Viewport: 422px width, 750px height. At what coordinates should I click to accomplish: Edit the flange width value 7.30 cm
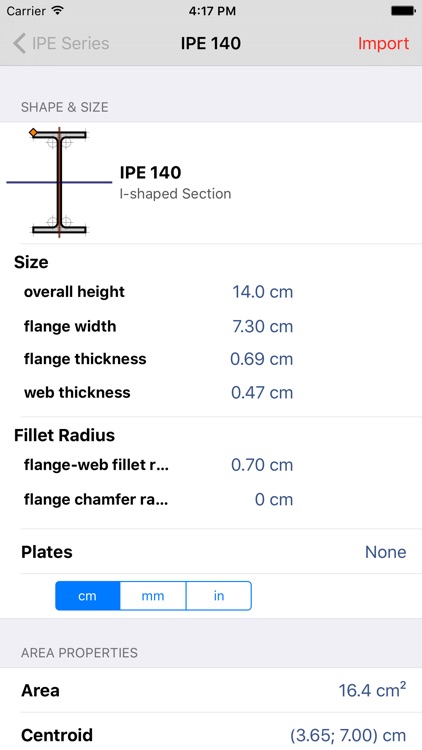[262, 327]
